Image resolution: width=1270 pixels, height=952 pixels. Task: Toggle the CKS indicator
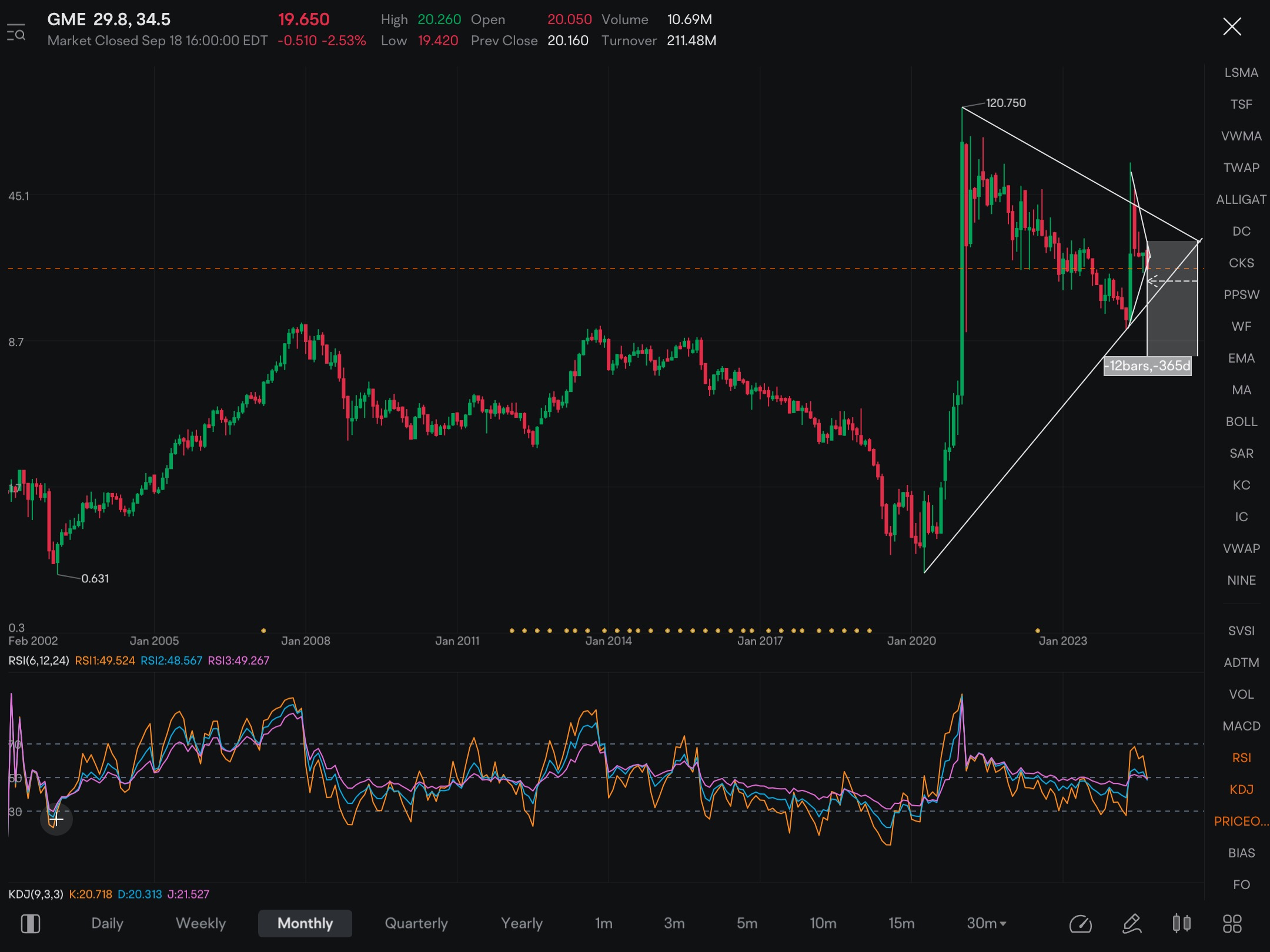(1241, 263)
